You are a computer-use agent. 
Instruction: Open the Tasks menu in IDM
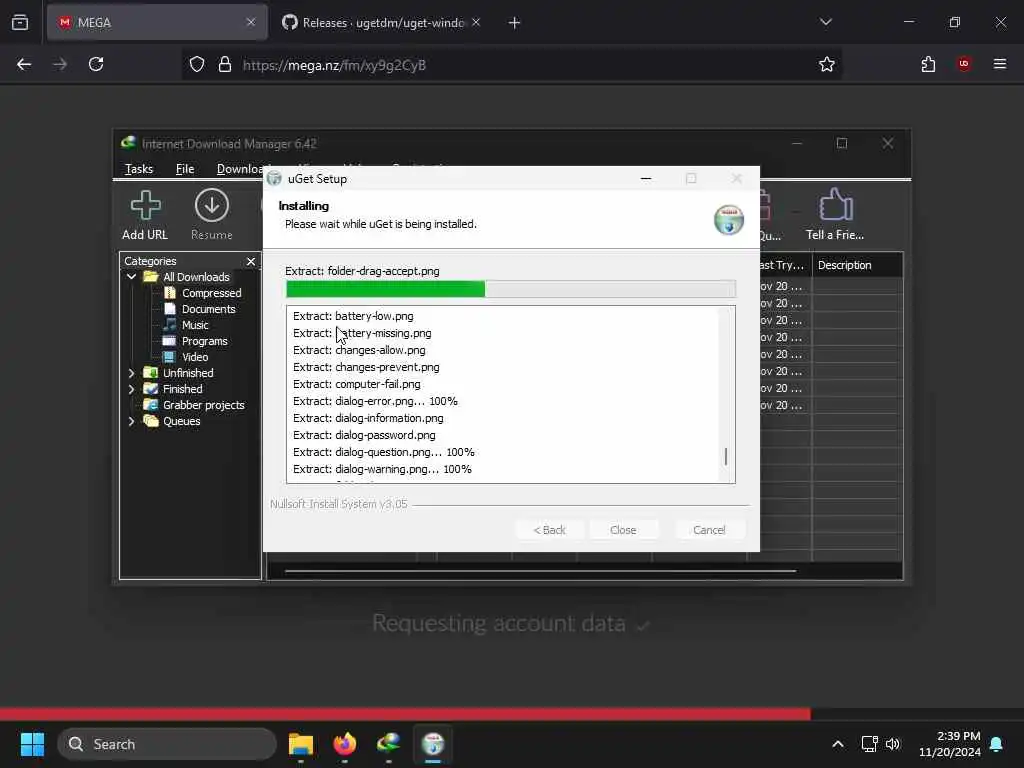click(x=139, y=169)
